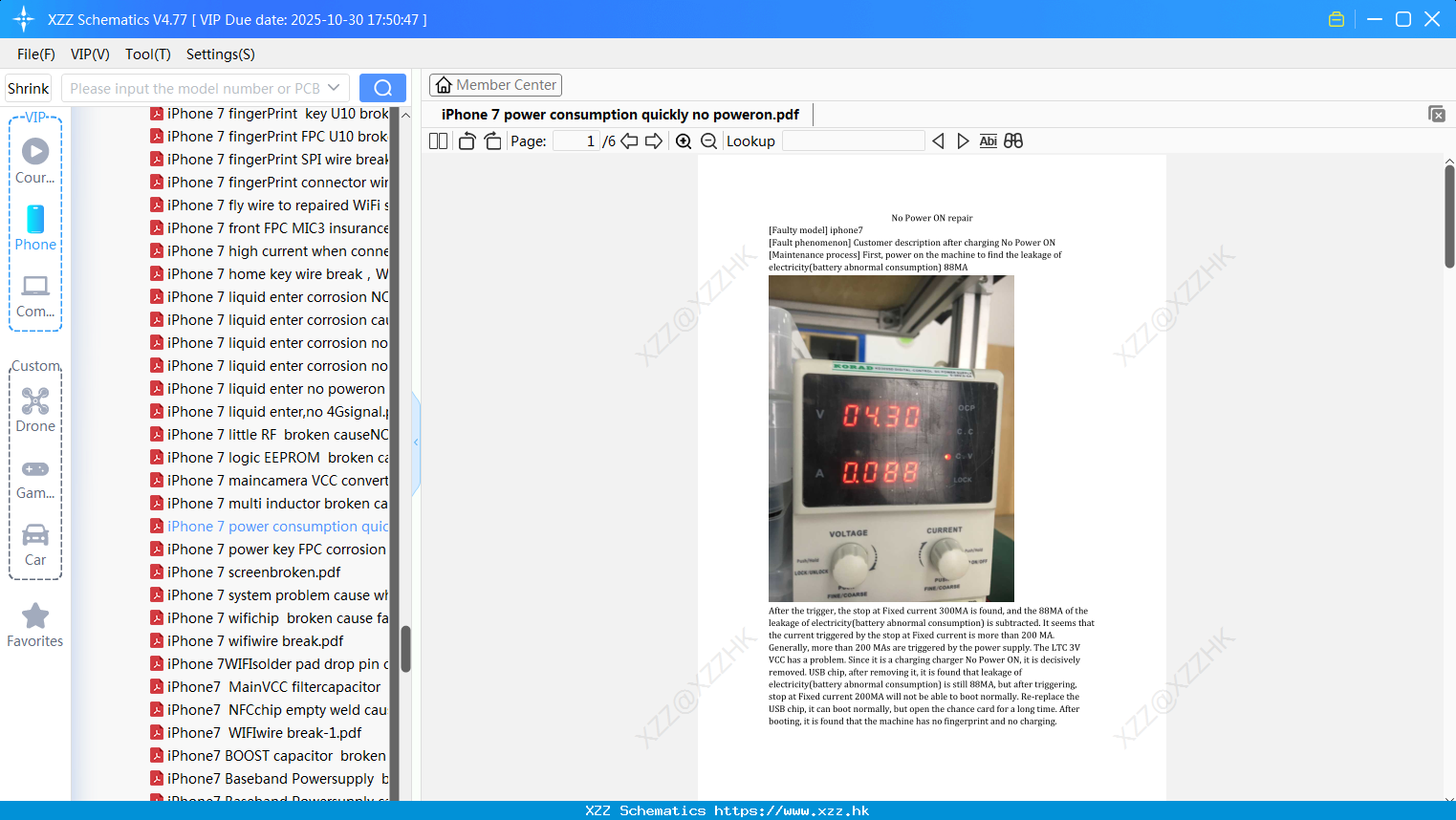Click the file list scrollbar thumb
The width and height of the screenshot is (1456, 820).
pyautogui.click(x=405, y=649)
